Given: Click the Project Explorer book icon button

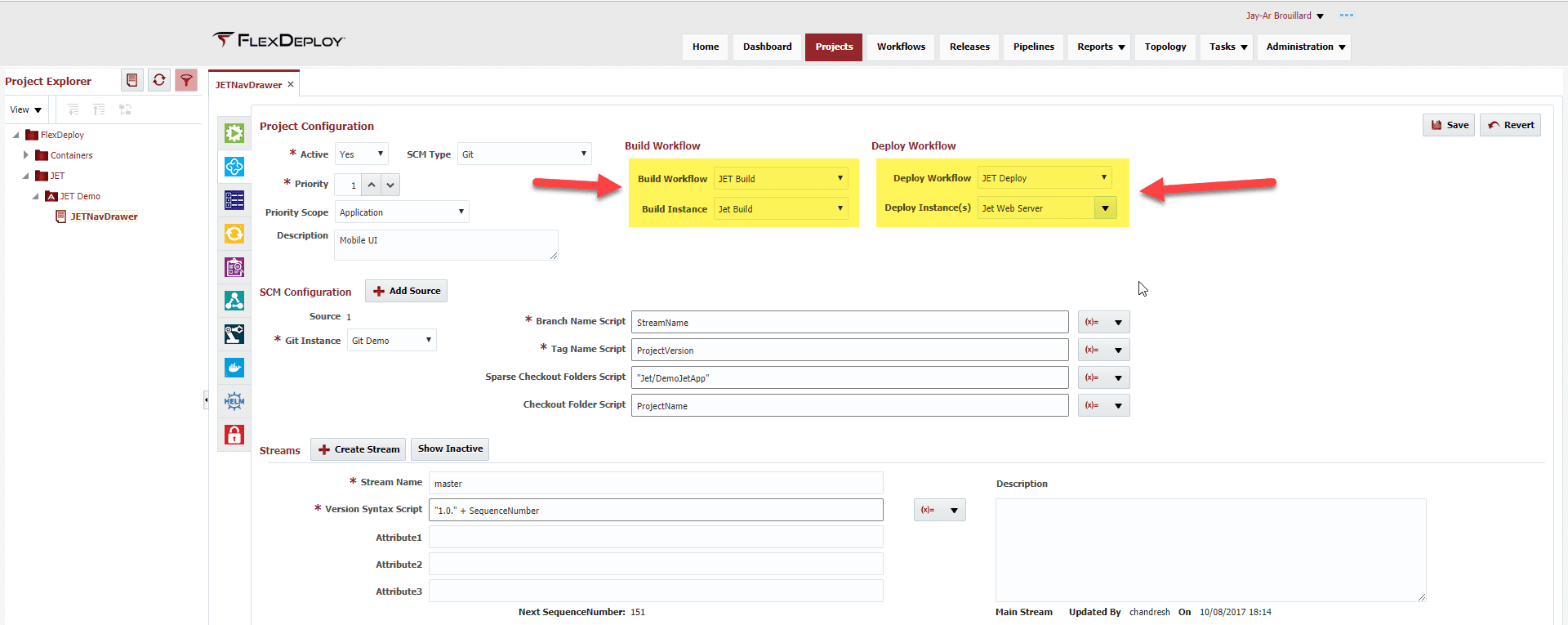Looking at the screenshot, I should pos(132,80).
